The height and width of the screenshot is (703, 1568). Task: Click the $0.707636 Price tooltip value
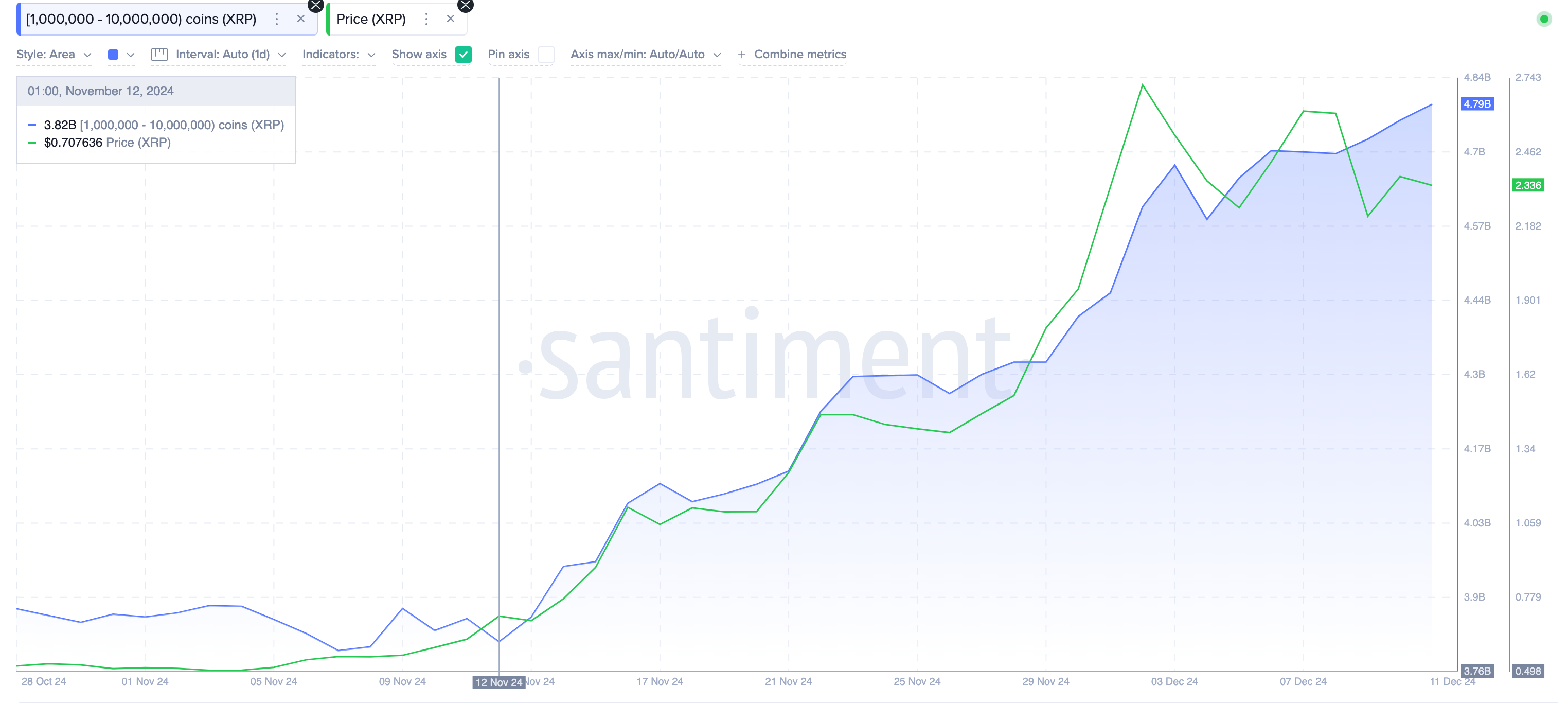click(x=73, y=143)
